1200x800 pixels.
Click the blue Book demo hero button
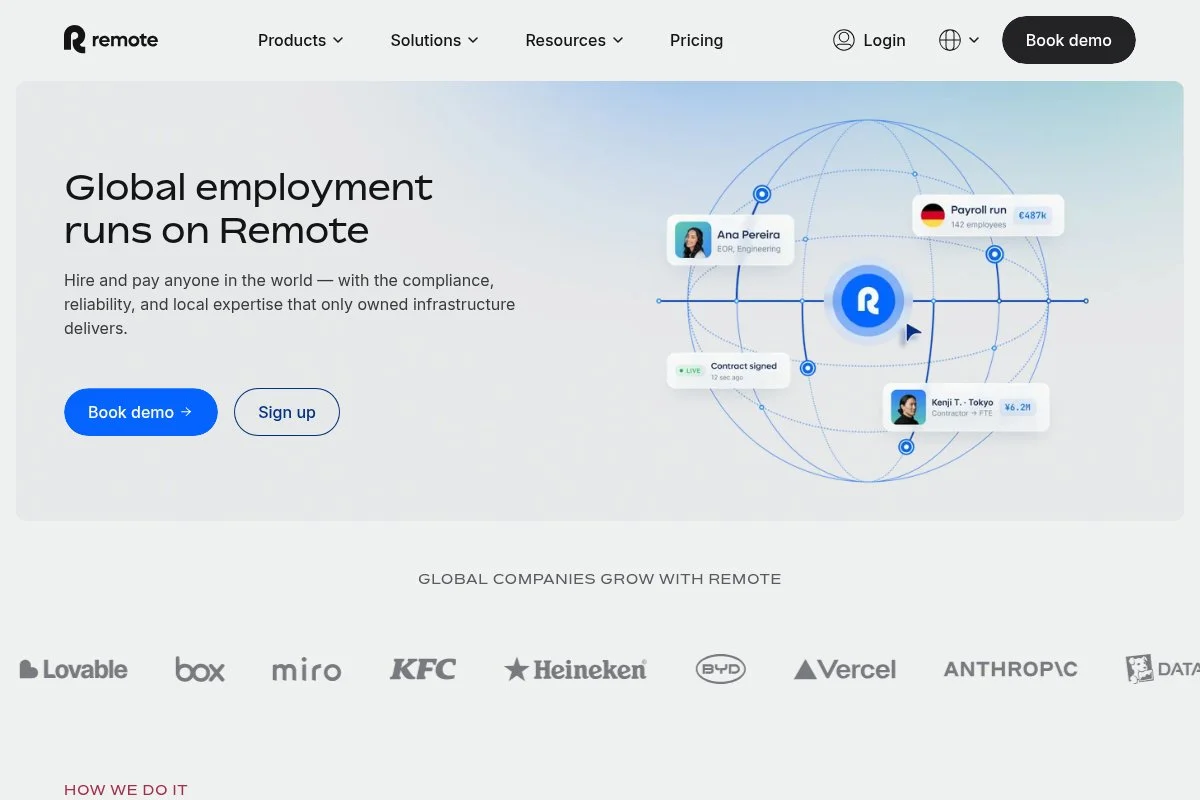coord(141,412)
